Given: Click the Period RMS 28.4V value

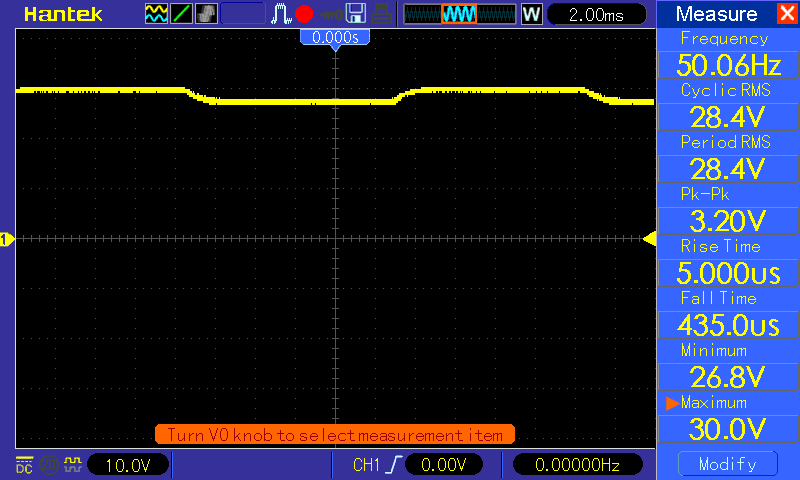Looking at the screenshot, I should [x=728, y=169].
